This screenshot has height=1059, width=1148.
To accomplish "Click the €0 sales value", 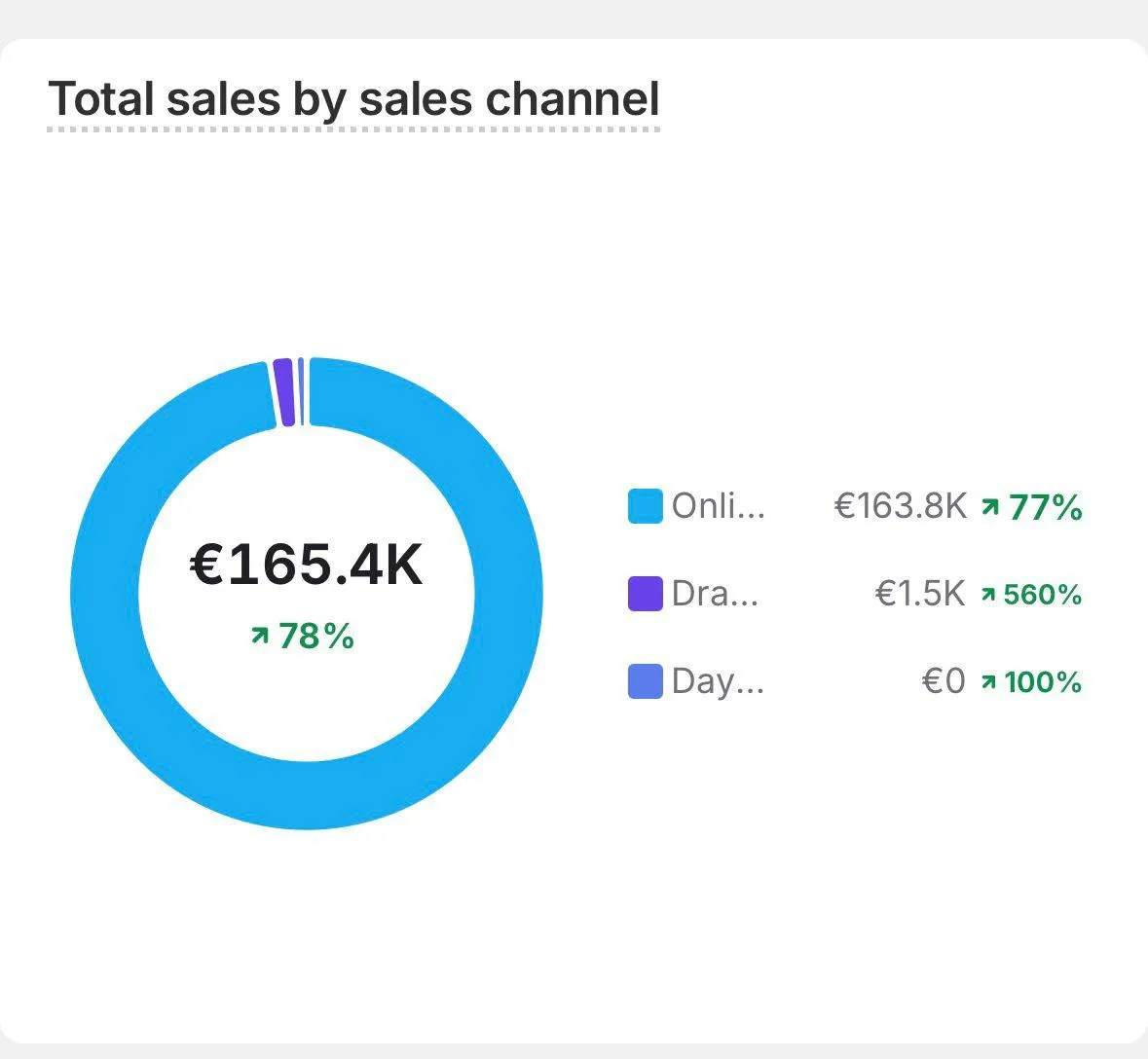I will coord(944,681).
